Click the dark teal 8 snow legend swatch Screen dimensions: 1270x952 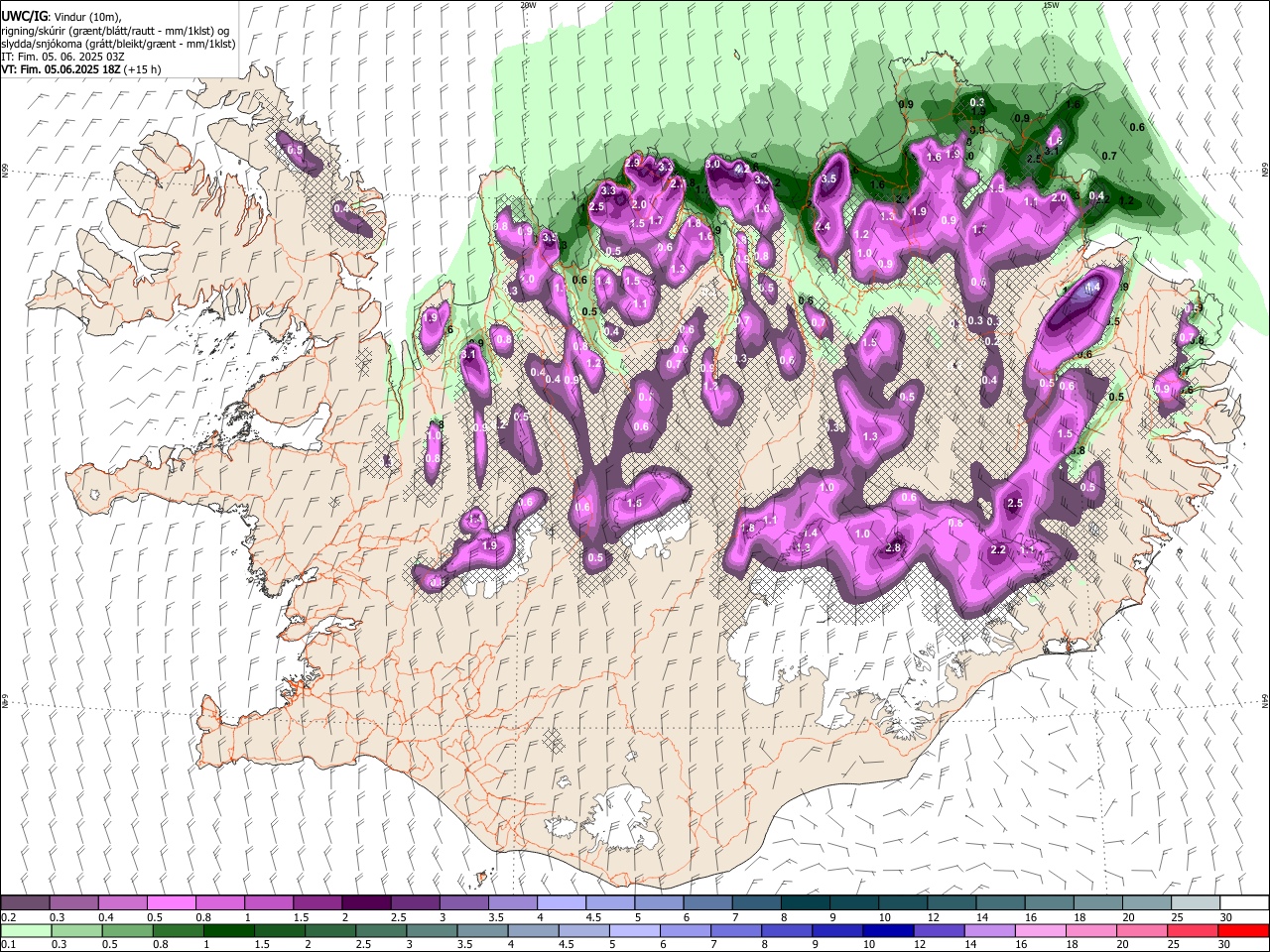coord(805,903)
